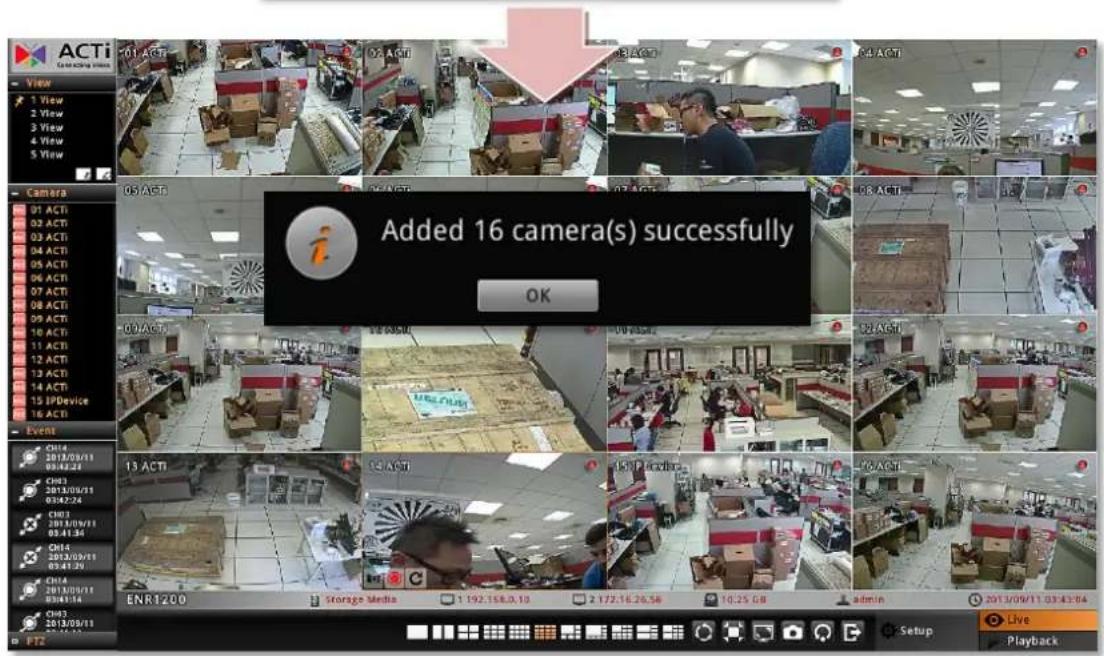The width and height of the screenshot is (1104, 656).
Task: Open CH03 event at 03:41:34
Action: (x=62, y=524)
